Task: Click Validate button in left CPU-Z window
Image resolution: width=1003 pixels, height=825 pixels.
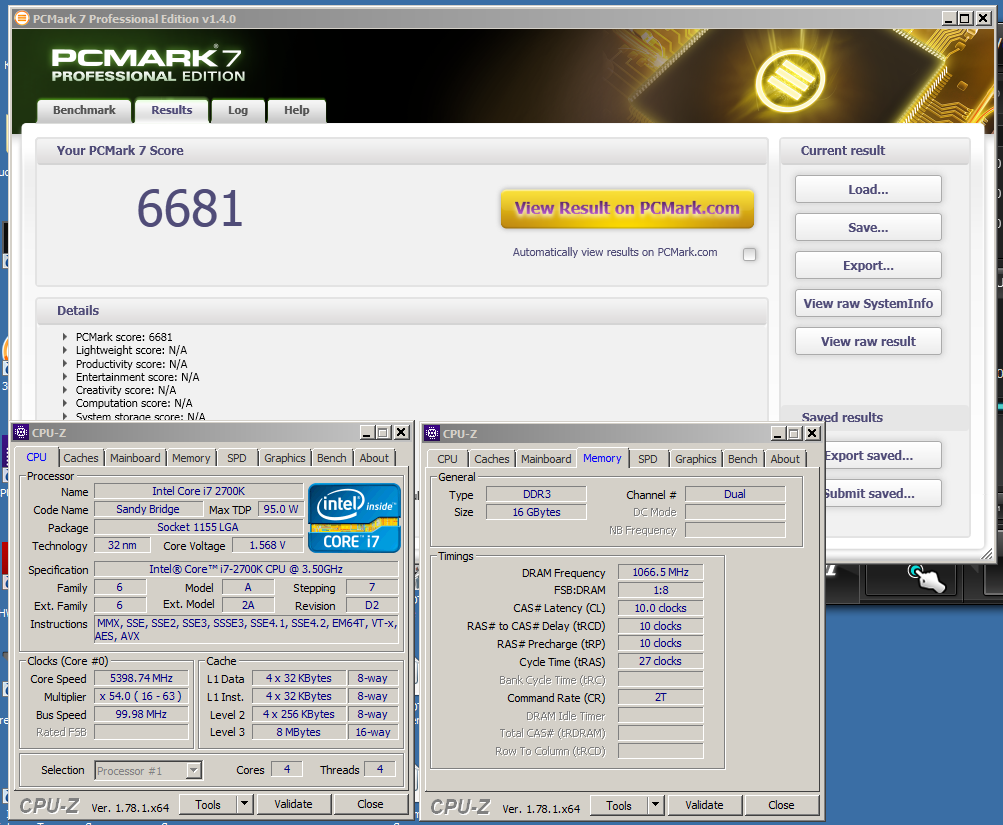Action: click(x=294, y=804)
